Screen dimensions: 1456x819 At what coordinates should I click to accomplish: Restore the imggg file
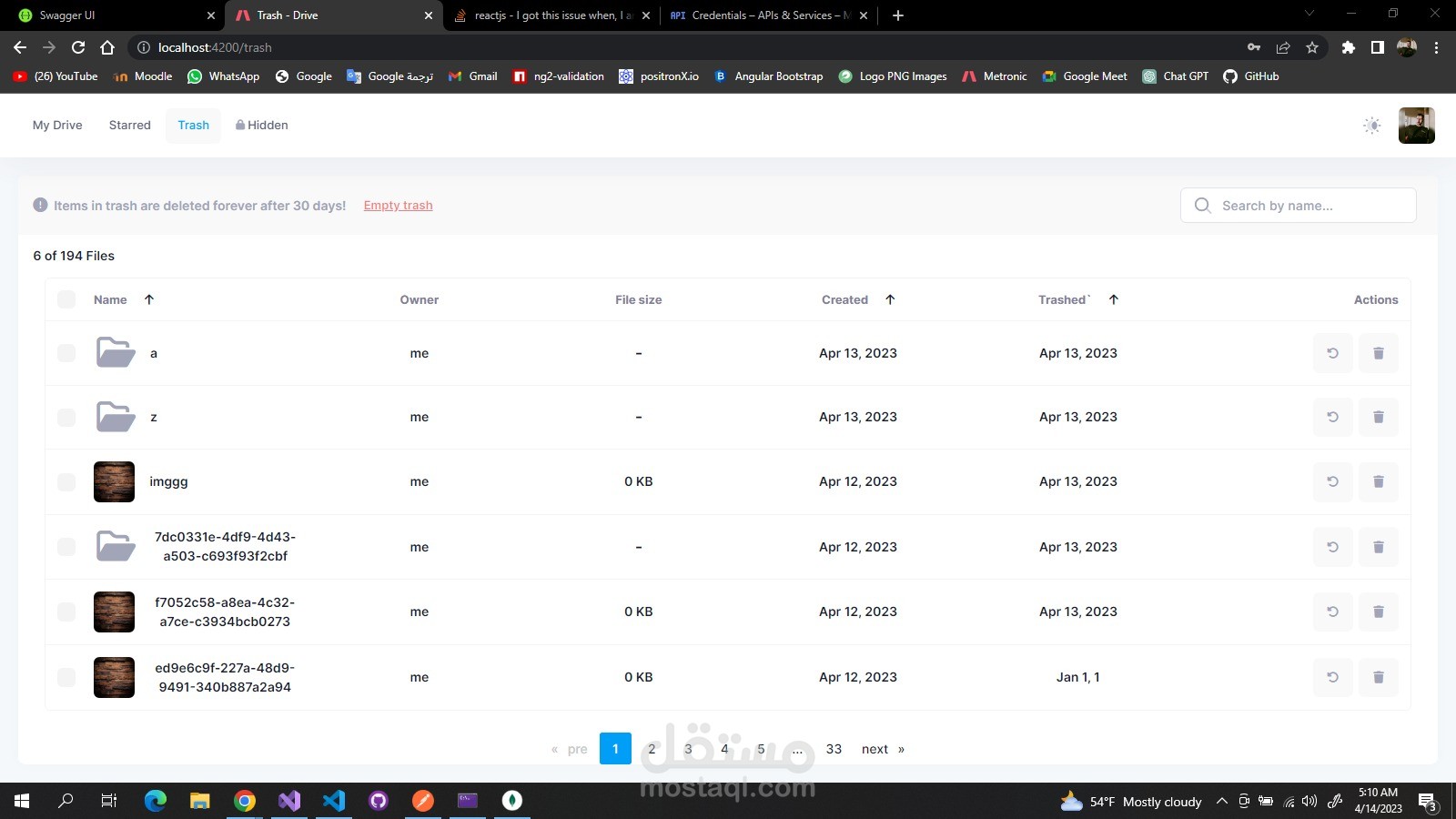1332,481
